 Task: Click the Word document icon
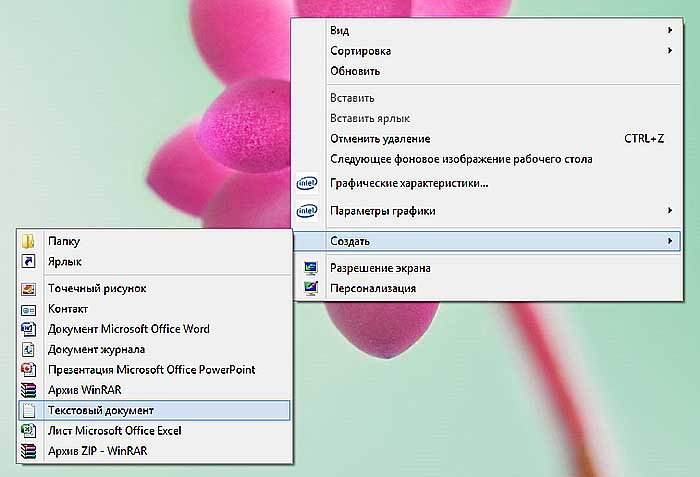(28, 329)
